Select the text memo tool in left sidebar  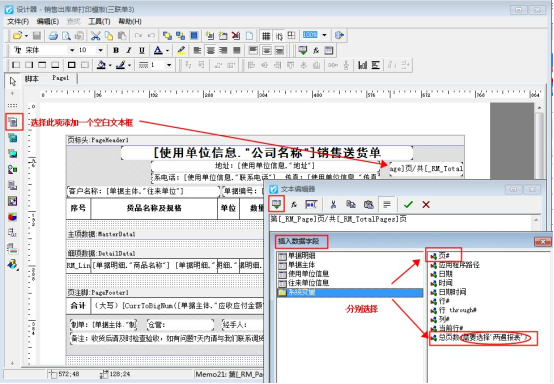[x=13, y=122]
